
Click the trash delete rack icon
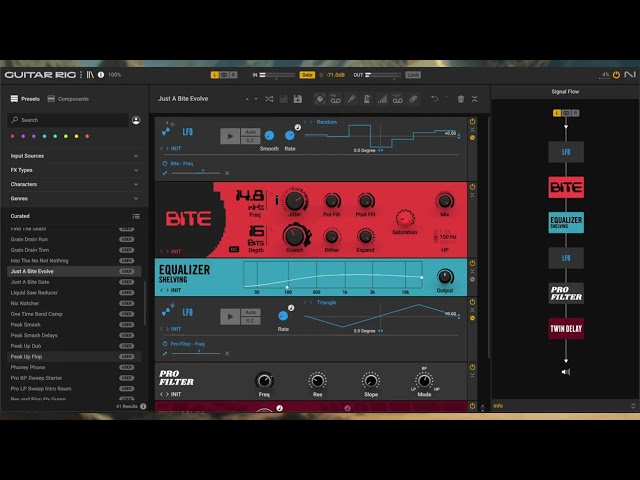pyautogui.click(x=461, y=99)
